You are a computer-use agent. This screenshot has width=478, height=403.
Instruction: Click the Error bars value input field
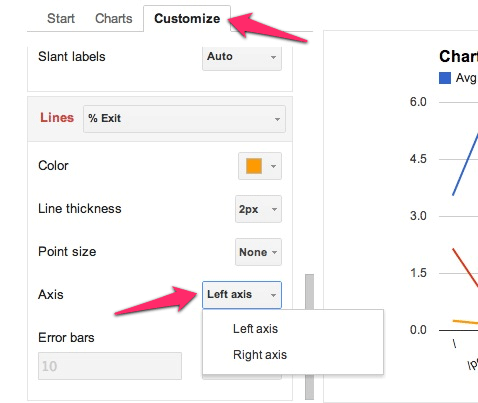point(110,366)
